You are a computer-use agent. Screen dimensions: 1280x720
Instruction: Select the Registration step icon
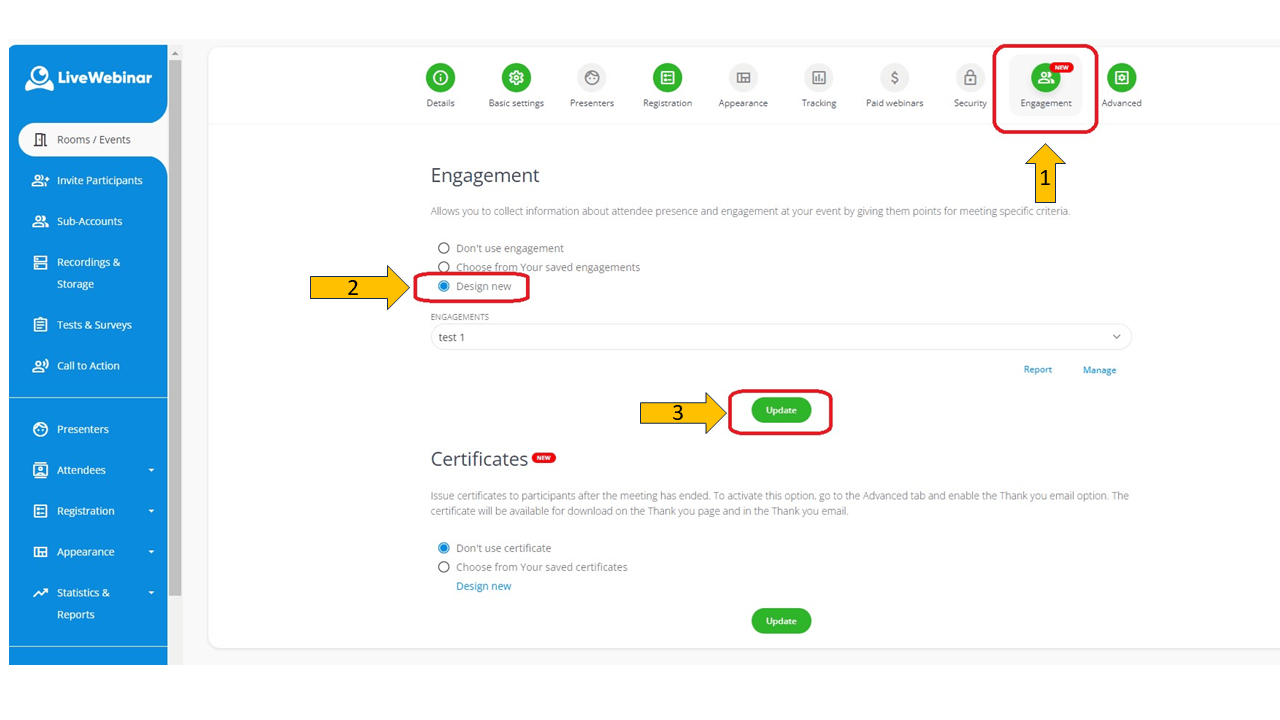(x=667, y=78)
